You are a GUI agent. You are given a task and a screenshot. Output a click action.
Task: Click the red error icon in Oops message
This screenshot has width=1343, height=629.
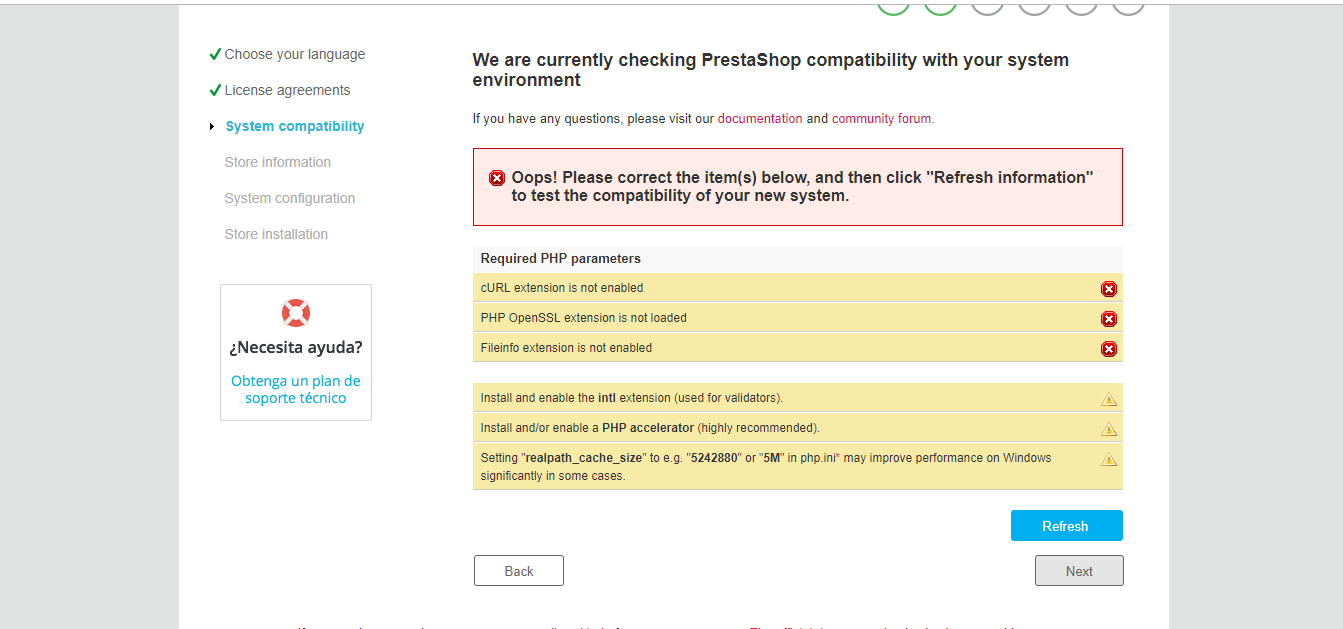[497, 178]
